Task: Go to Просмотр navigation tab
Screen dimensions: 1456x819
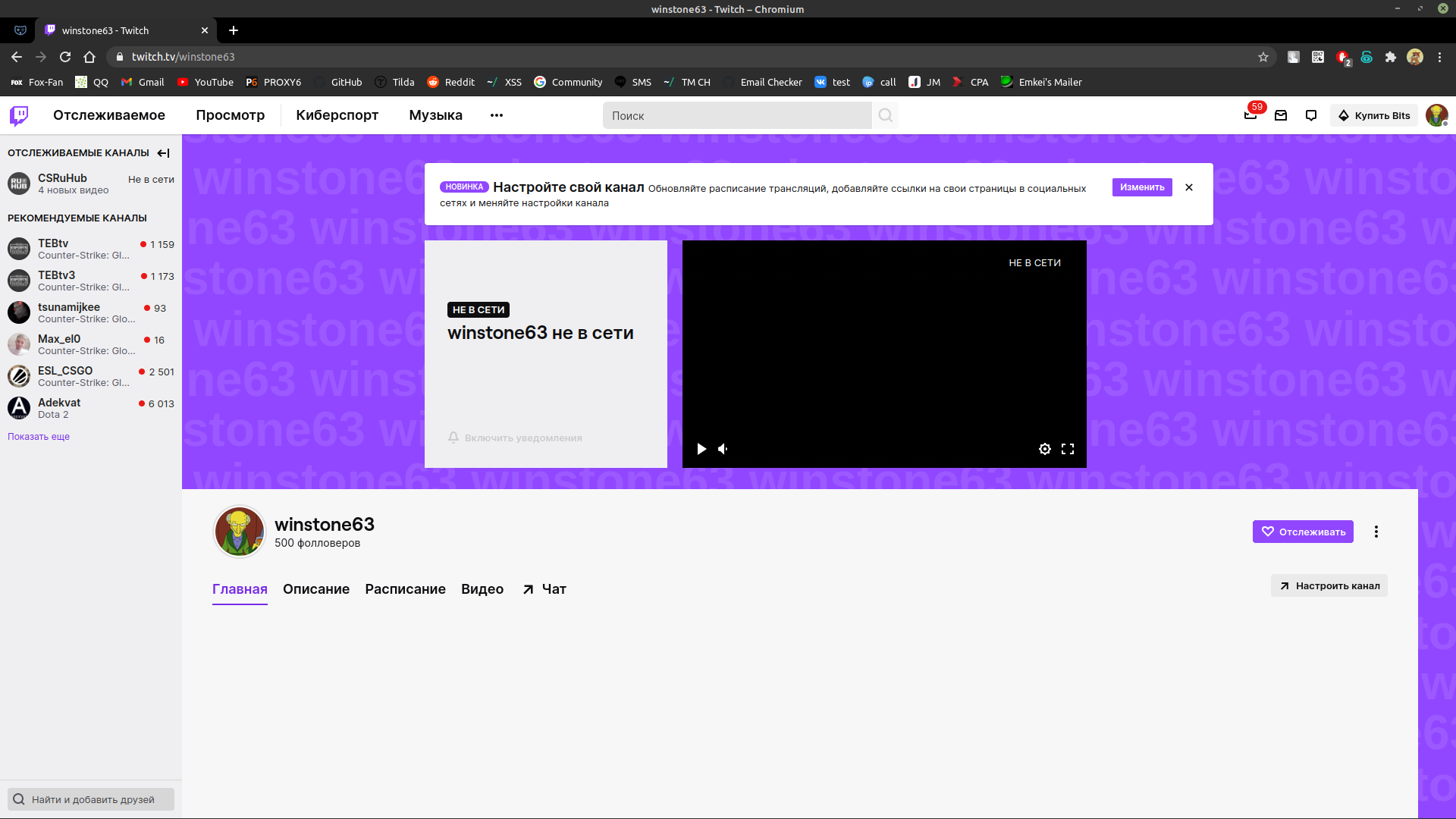Action: click(231, 115)
